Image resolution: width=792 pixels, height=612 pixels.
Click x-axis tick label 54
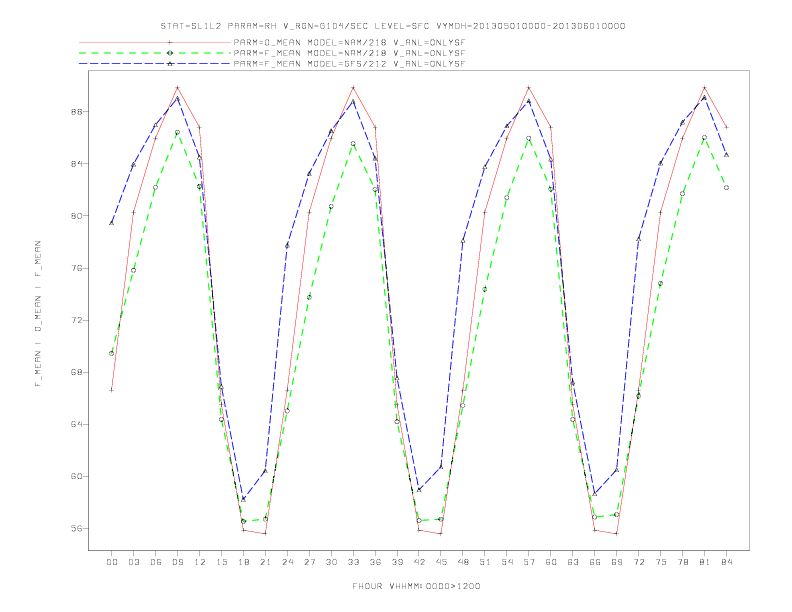point(507,562)
